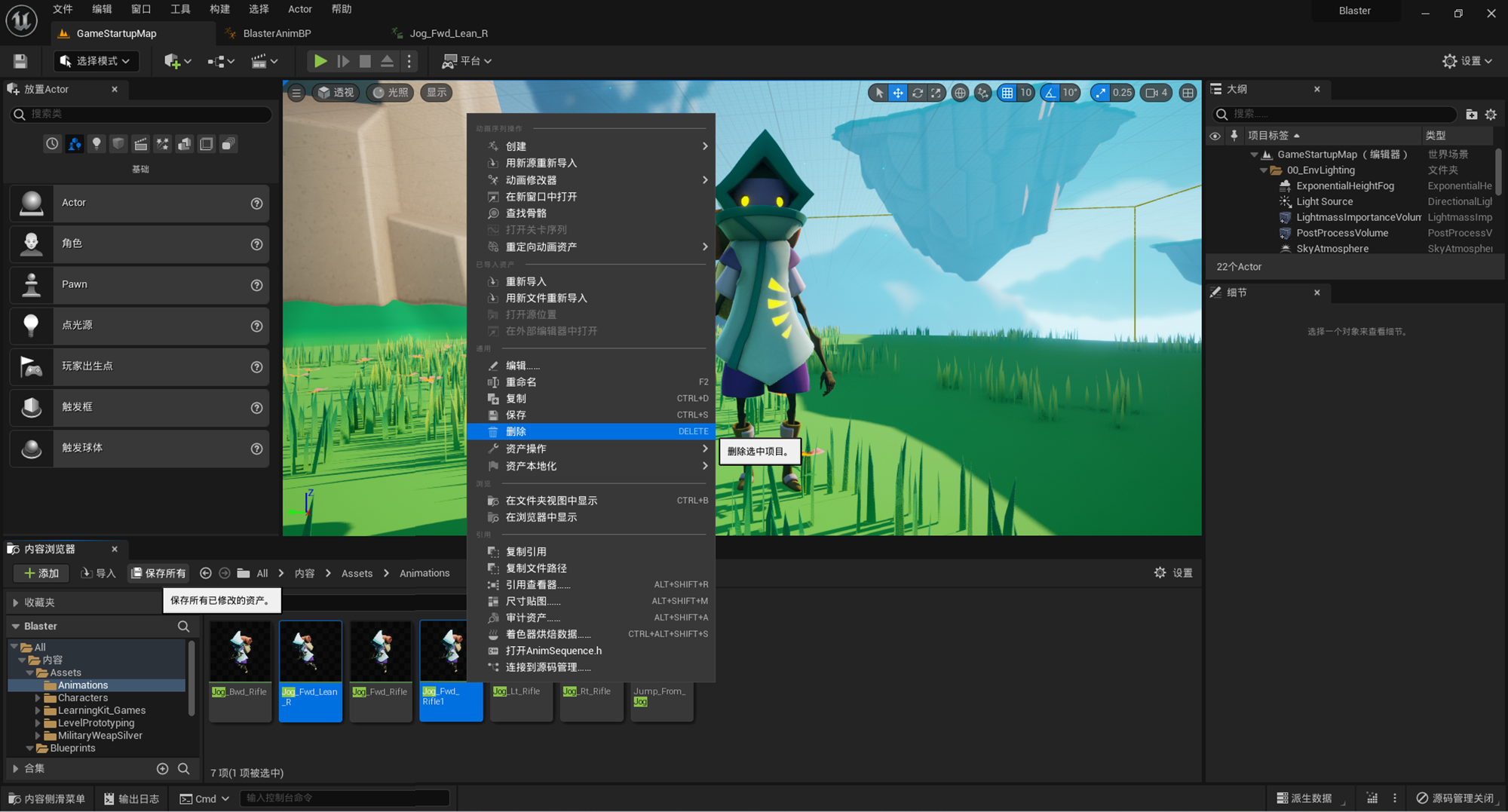The height and width of the screenshot is (812, 1508).
Task: Switch to the Jog_Fwd_Lean_R tab
Action: 449,33
